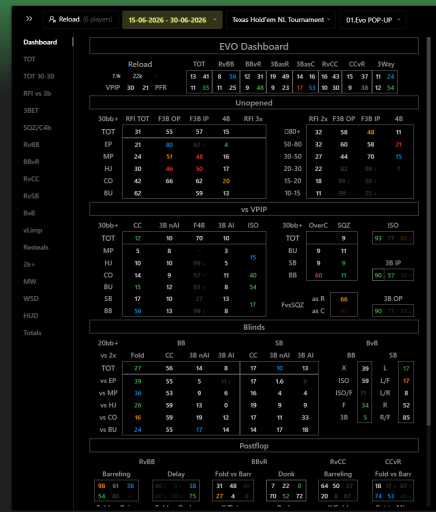This screenshot has height=512, width=436.
Task: Open BvB in the sidebar
Action: (x=29, y=213)
